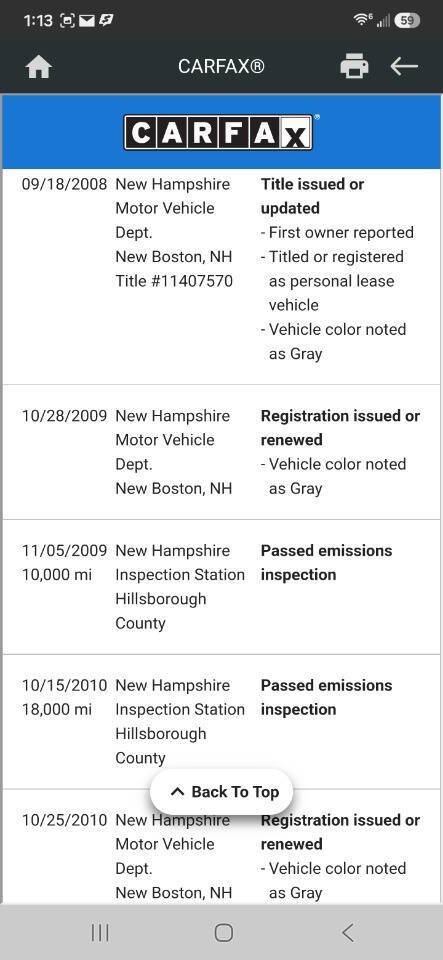443x960 pixels.
Task: Tap the home icon in header
Action: tap(39, 67)
